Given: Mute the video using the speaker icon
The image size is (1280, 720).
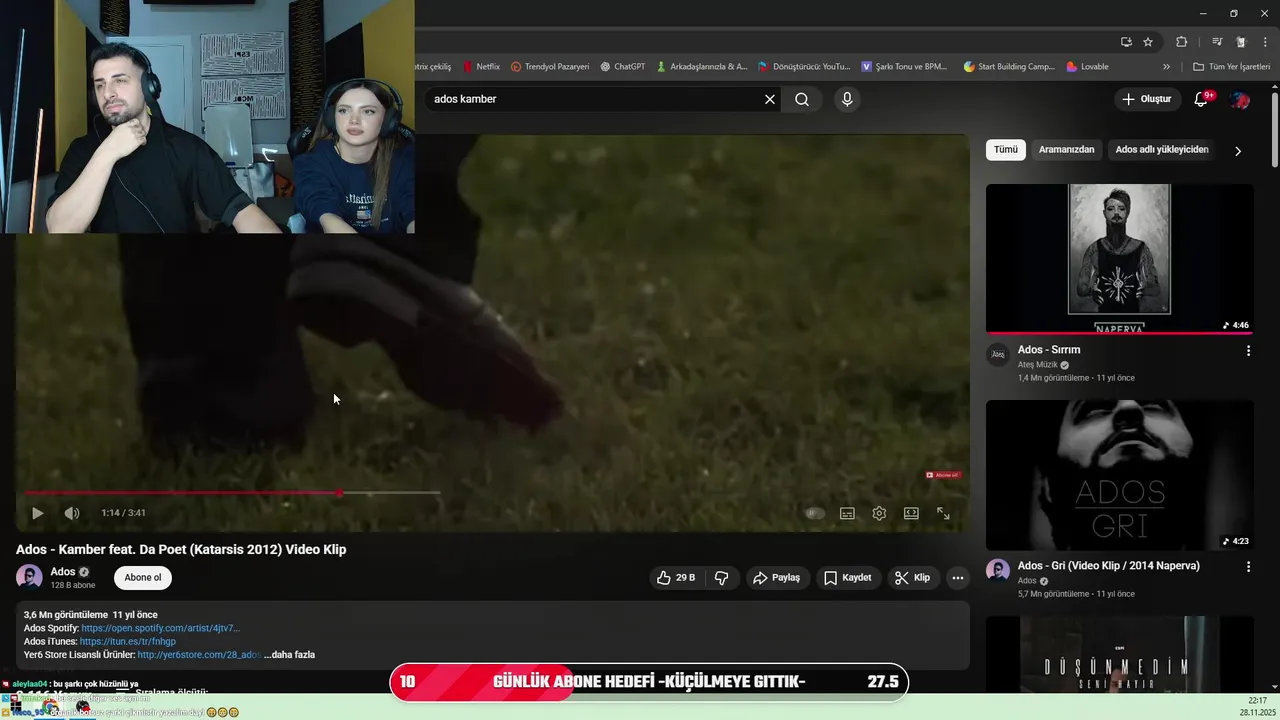Looking at the screenshot, I should [72, 513].
